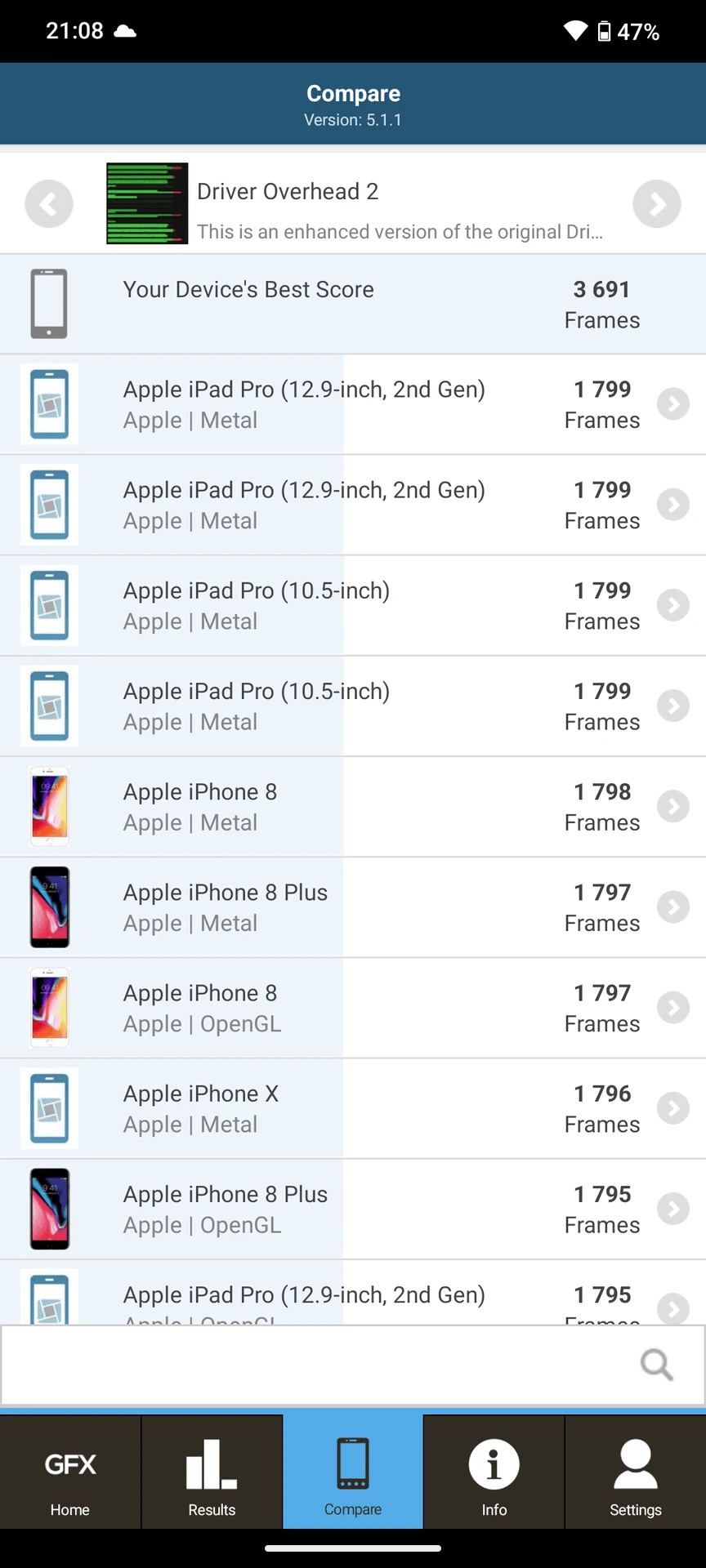Image resolution: width=706 pixels, height=1568 pixels.
Task: Expand iPhone 8 Plus OpenGL result chevron
Action: point(673,1209)
